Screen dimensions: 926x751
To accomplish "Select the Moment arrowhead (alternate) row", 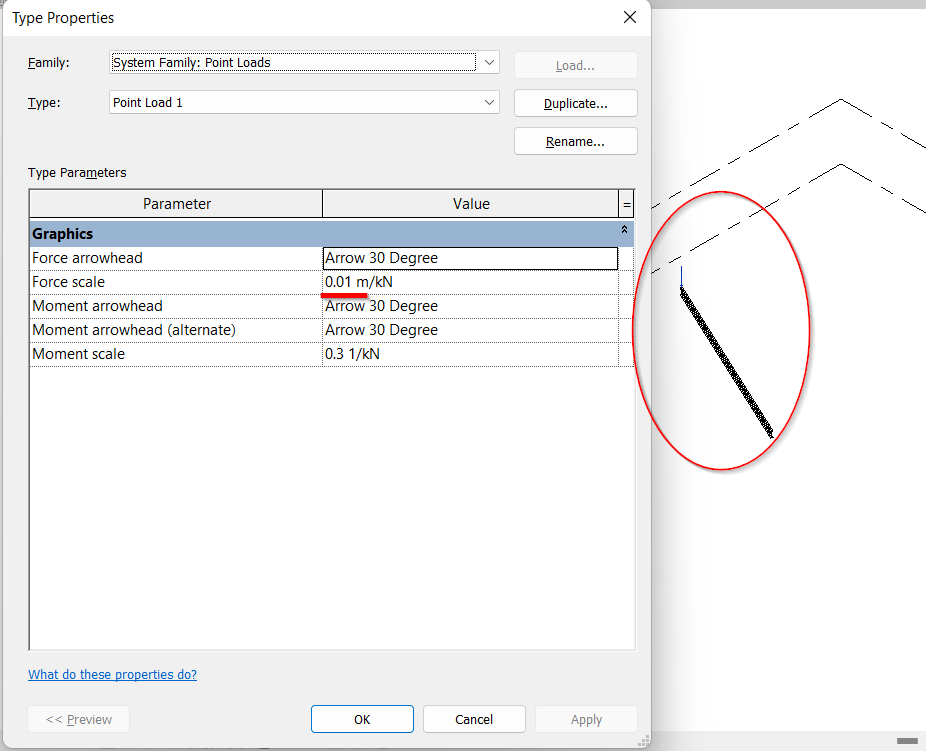I will click(176, 329).
